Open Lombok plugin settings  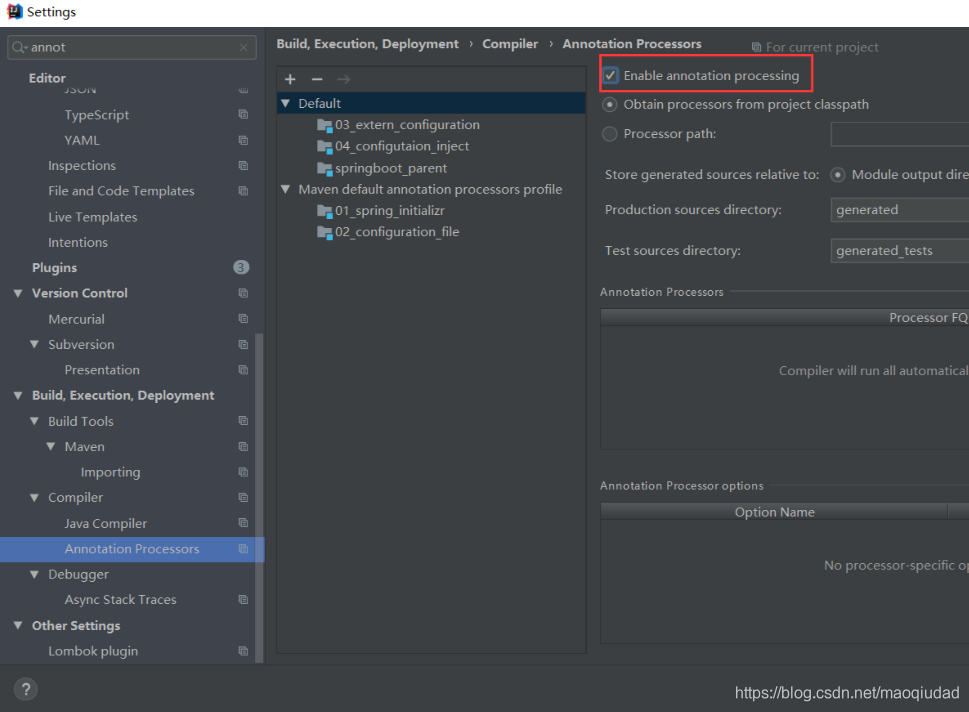click(x=93, y=651)
